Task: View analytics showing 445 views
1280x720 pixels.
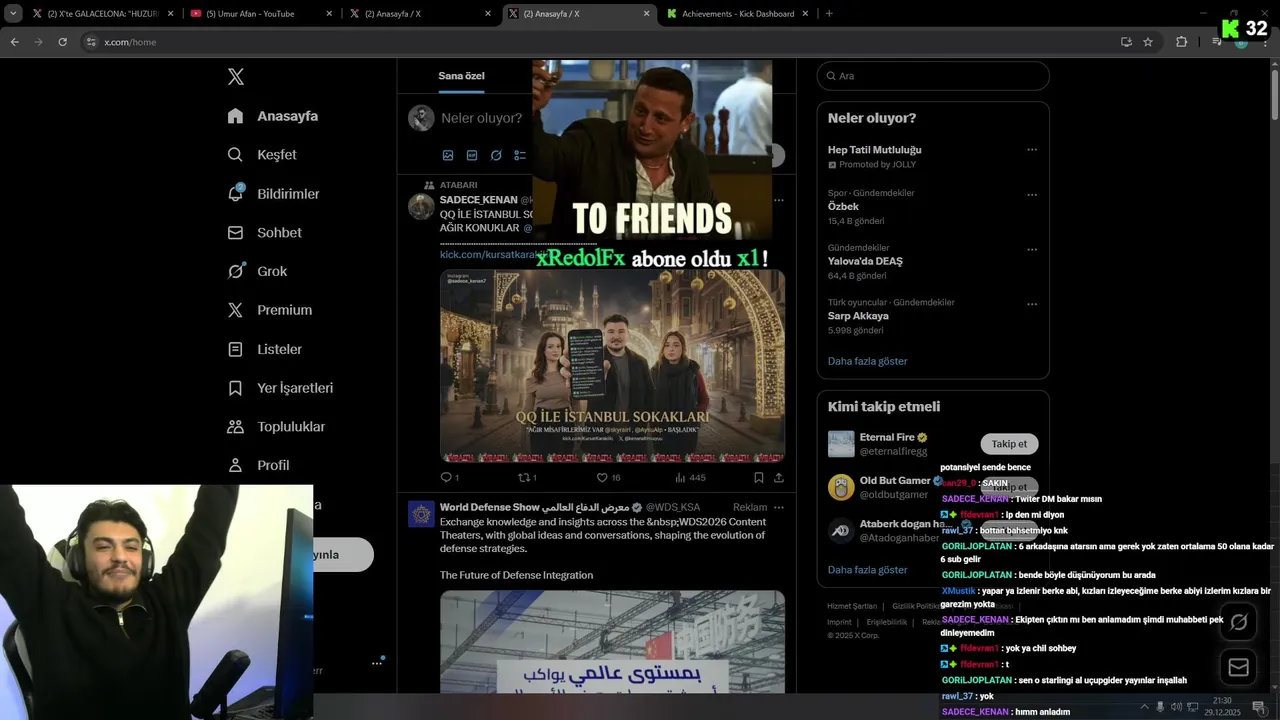Action: point(690,478)
